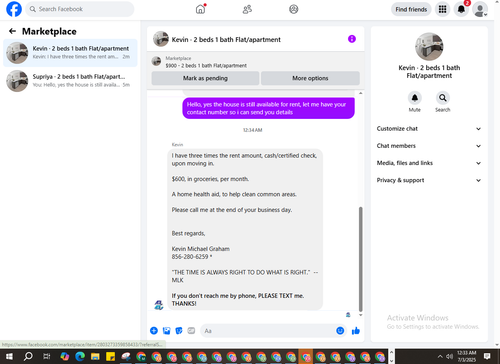Open the Windows Start menu
500x364 pixels.
tap(9, 356)
